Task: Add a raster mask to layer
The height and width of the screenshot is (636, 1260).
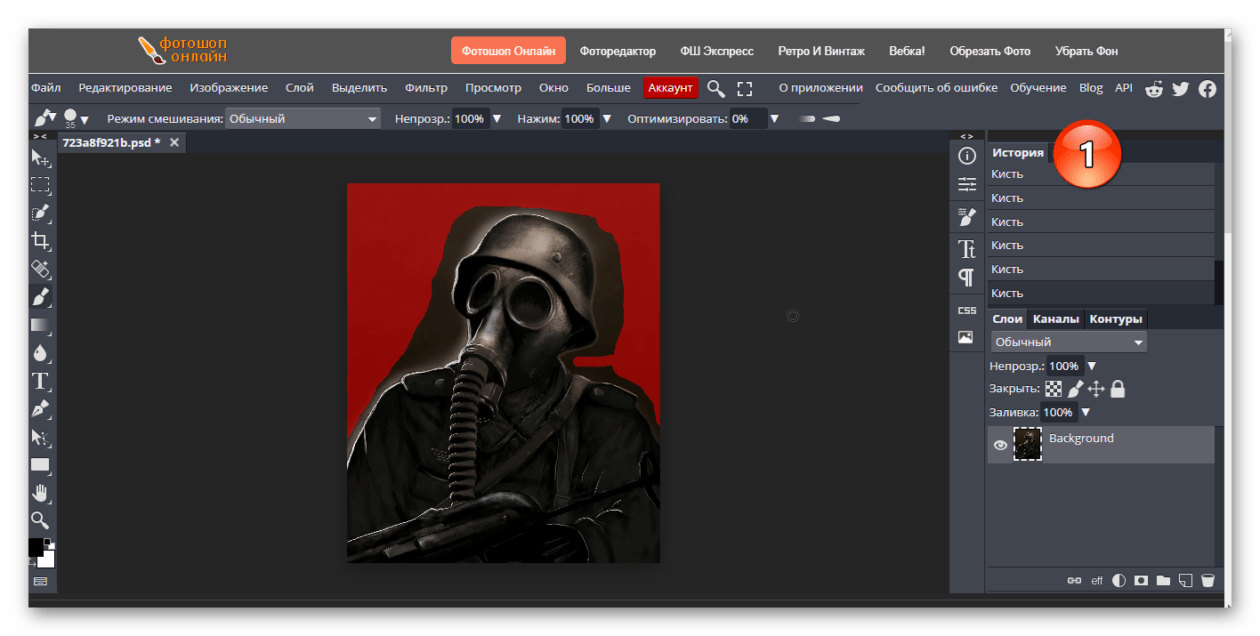Action: click(1141, 580)
